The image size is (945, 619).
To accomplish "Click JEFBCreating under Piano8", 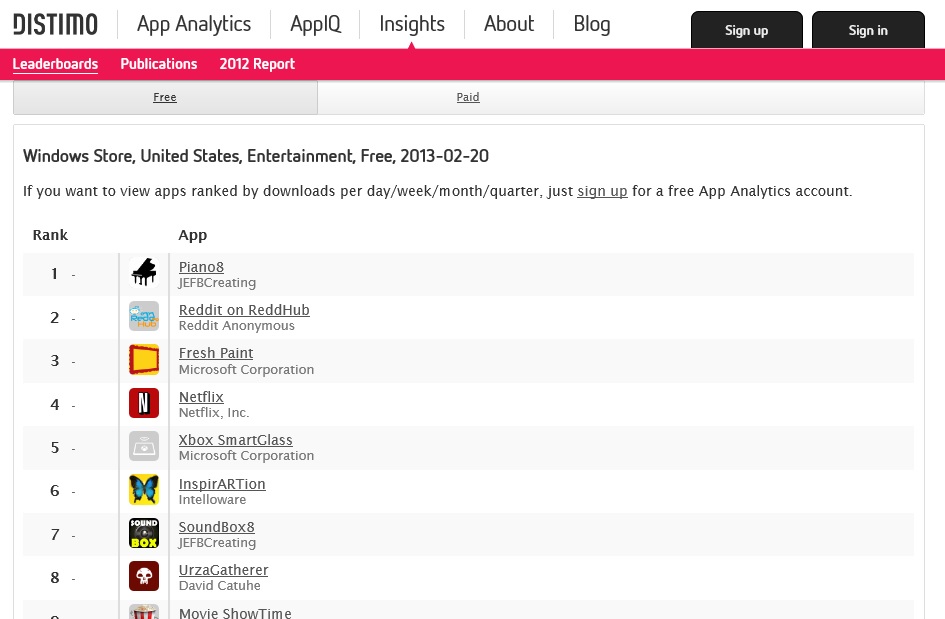I will [x=218, y=283].
